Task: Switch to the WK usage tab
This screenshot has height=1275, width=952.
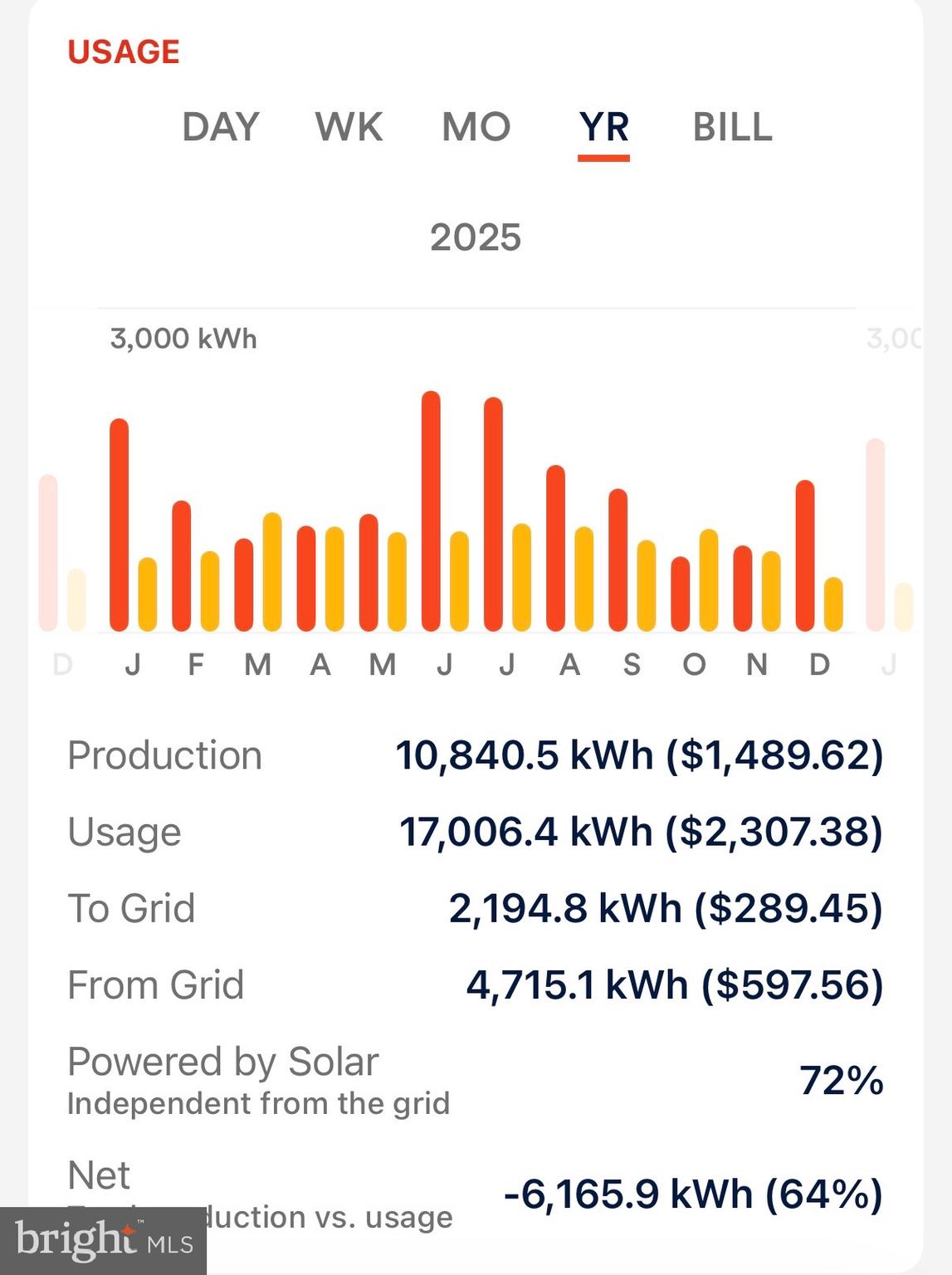Action: pos(349,127)
